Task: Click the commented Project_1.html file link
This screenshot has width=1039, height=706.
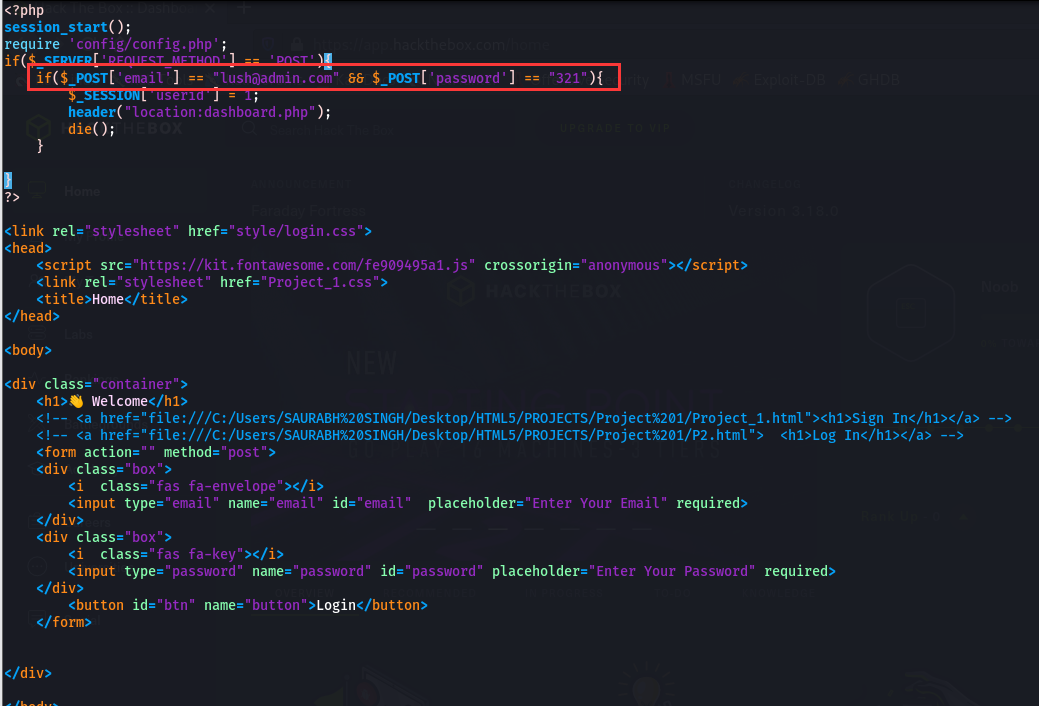Action: [476, 418]
